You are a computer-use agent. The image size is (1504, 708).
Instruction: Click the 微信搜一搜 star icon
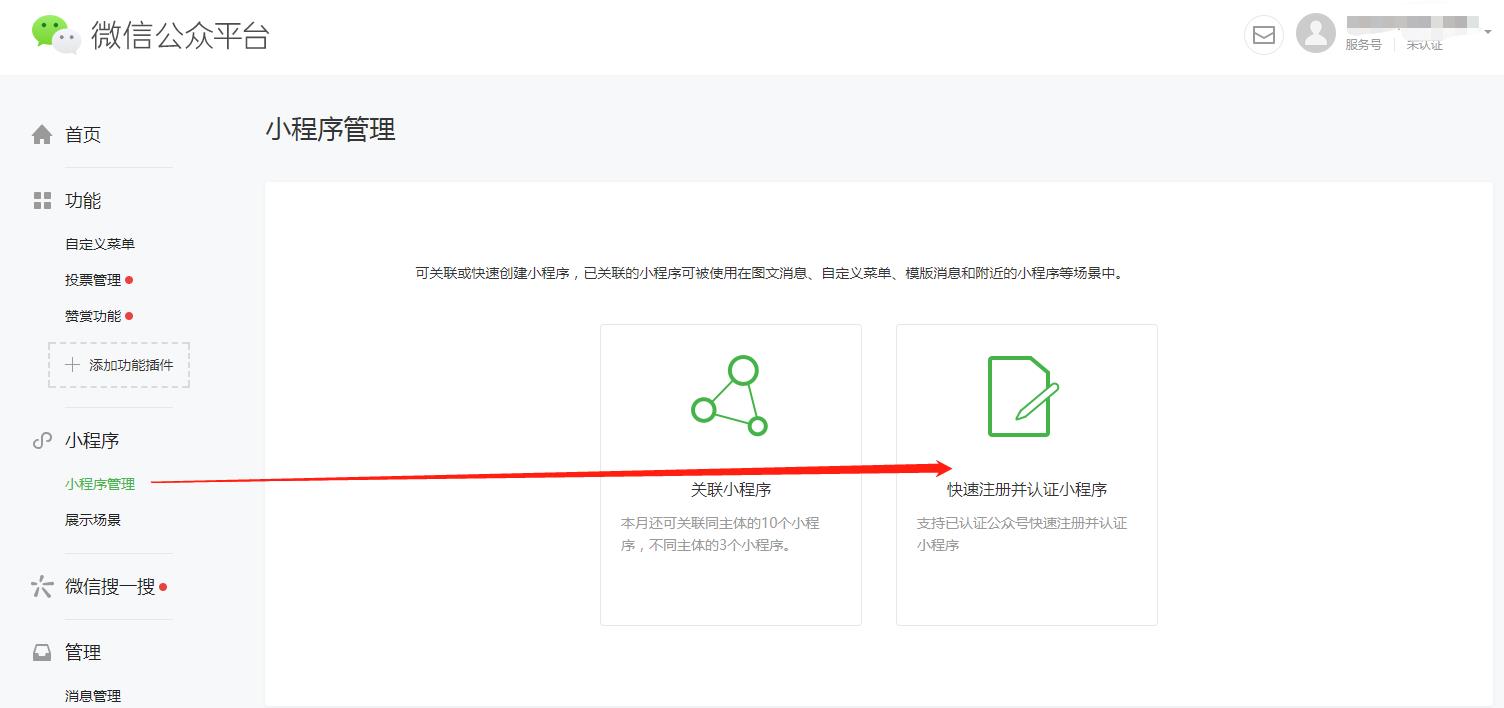[x=42, y=587]
